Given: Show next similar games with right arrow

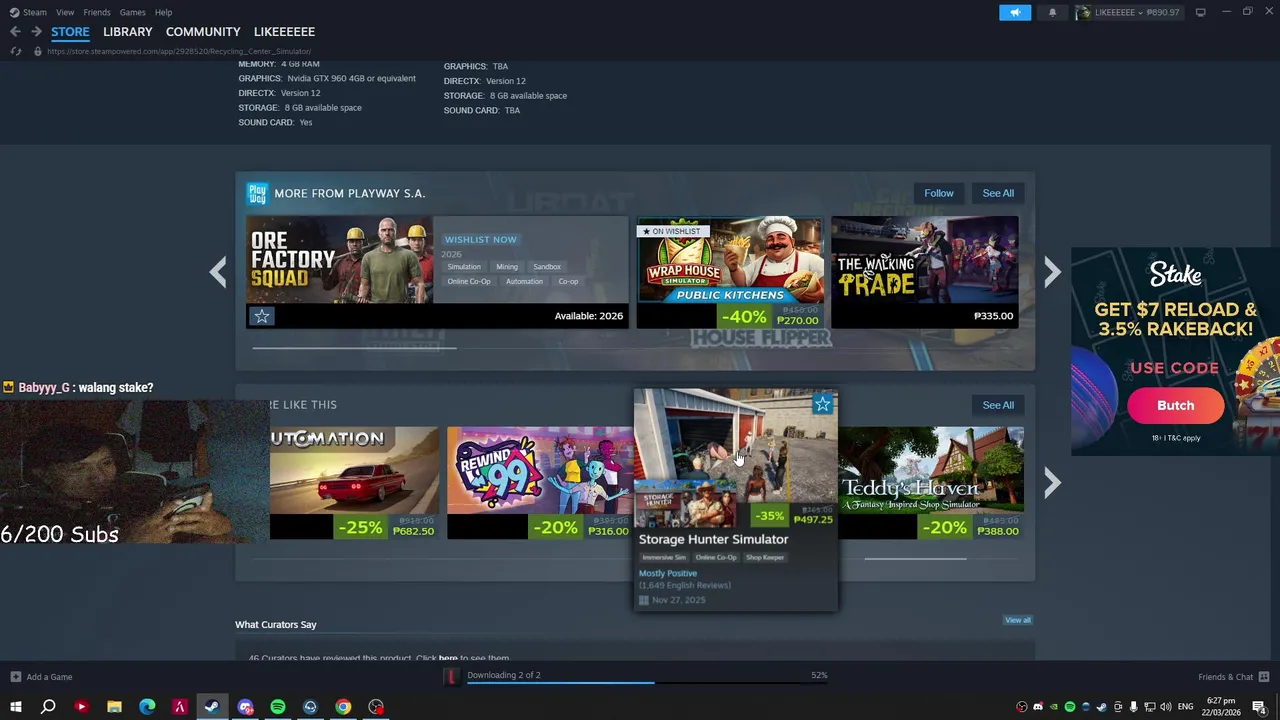Looking at the screenshot, I should (x=1052, y=483).
